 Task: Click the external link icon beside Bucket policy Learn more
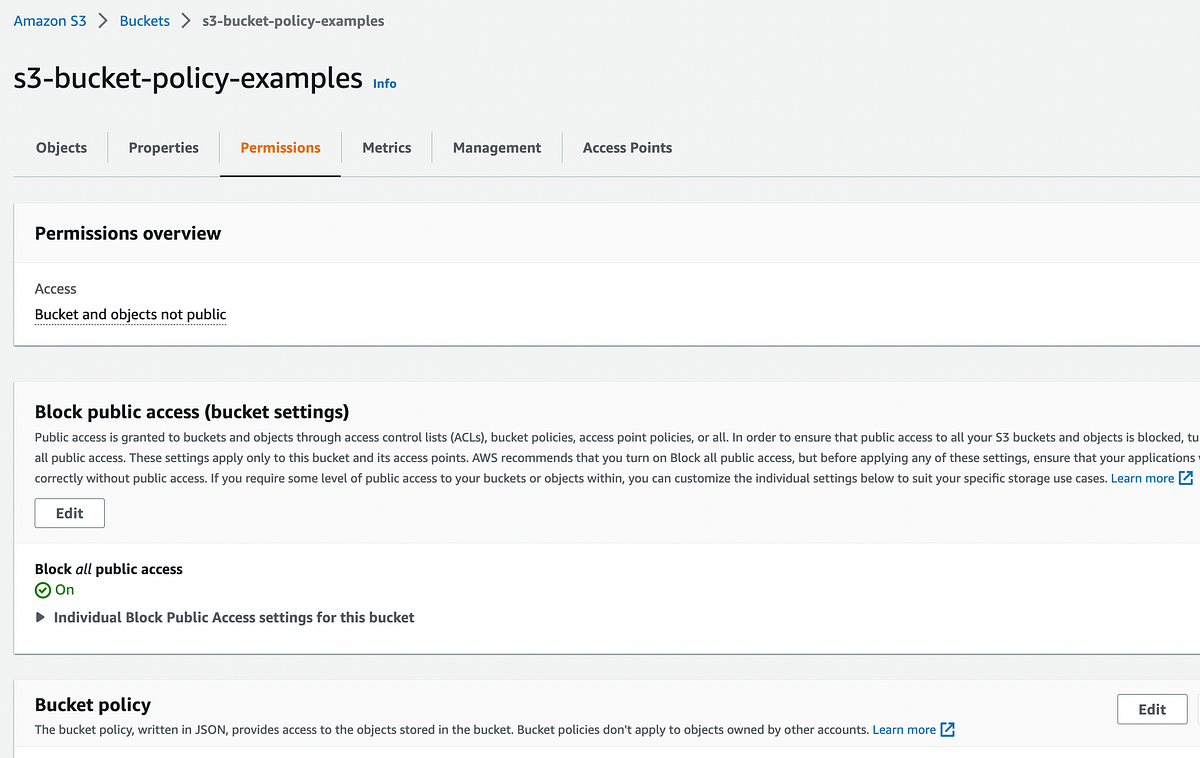tap(947, 729)
